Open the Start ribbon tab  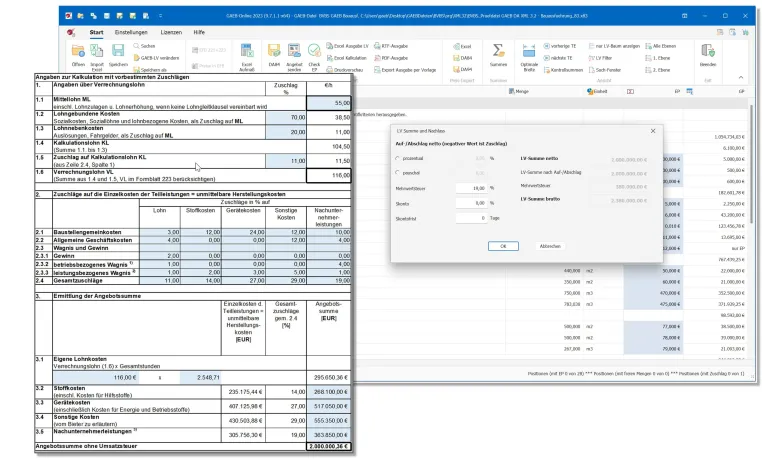tap(96, 33)
